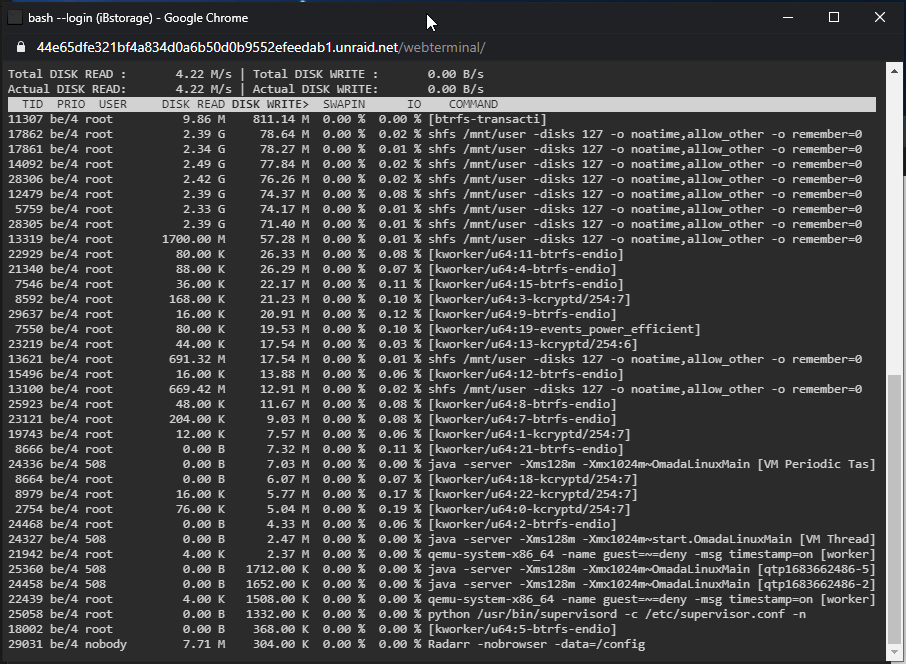Image resolution: width=906 pixels, height=664 pixels.
Task: Click the Total DISK READ label
Action: pos(67,75)
